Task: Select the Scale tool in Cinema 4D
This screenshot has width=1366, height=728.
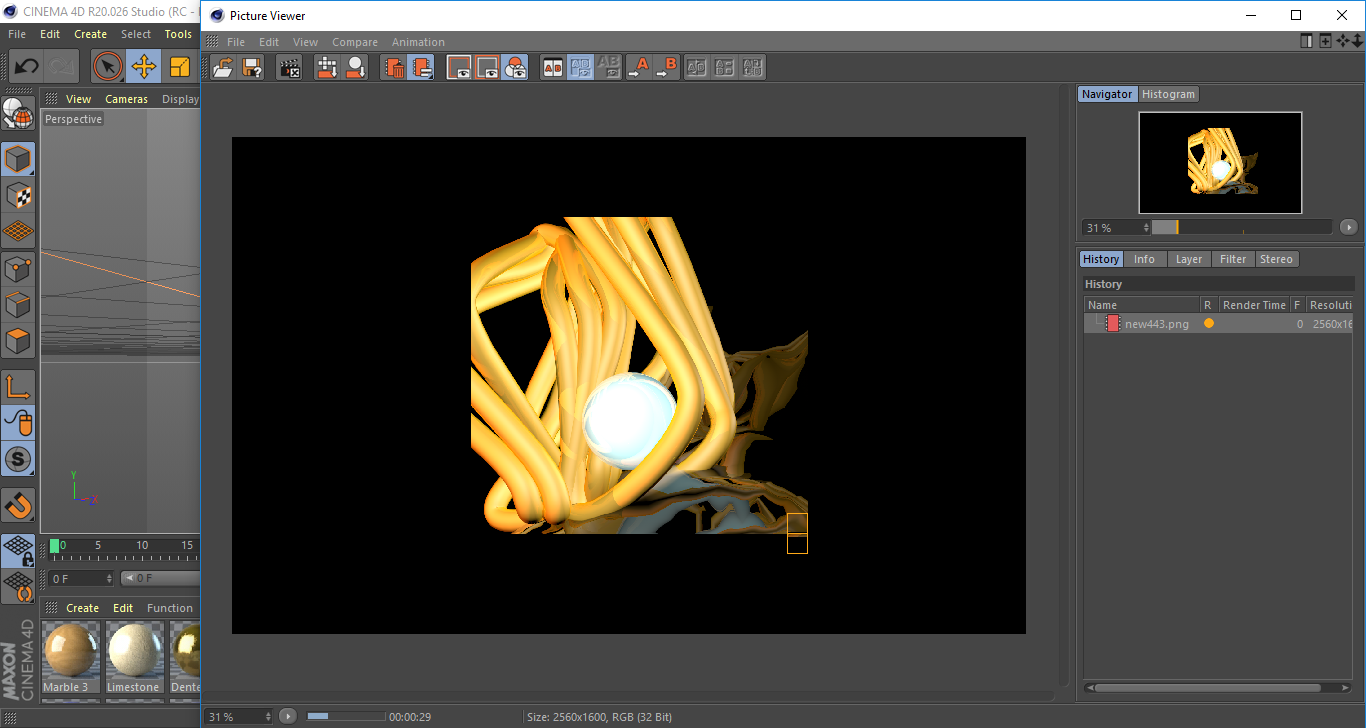Action: [180, 67]
